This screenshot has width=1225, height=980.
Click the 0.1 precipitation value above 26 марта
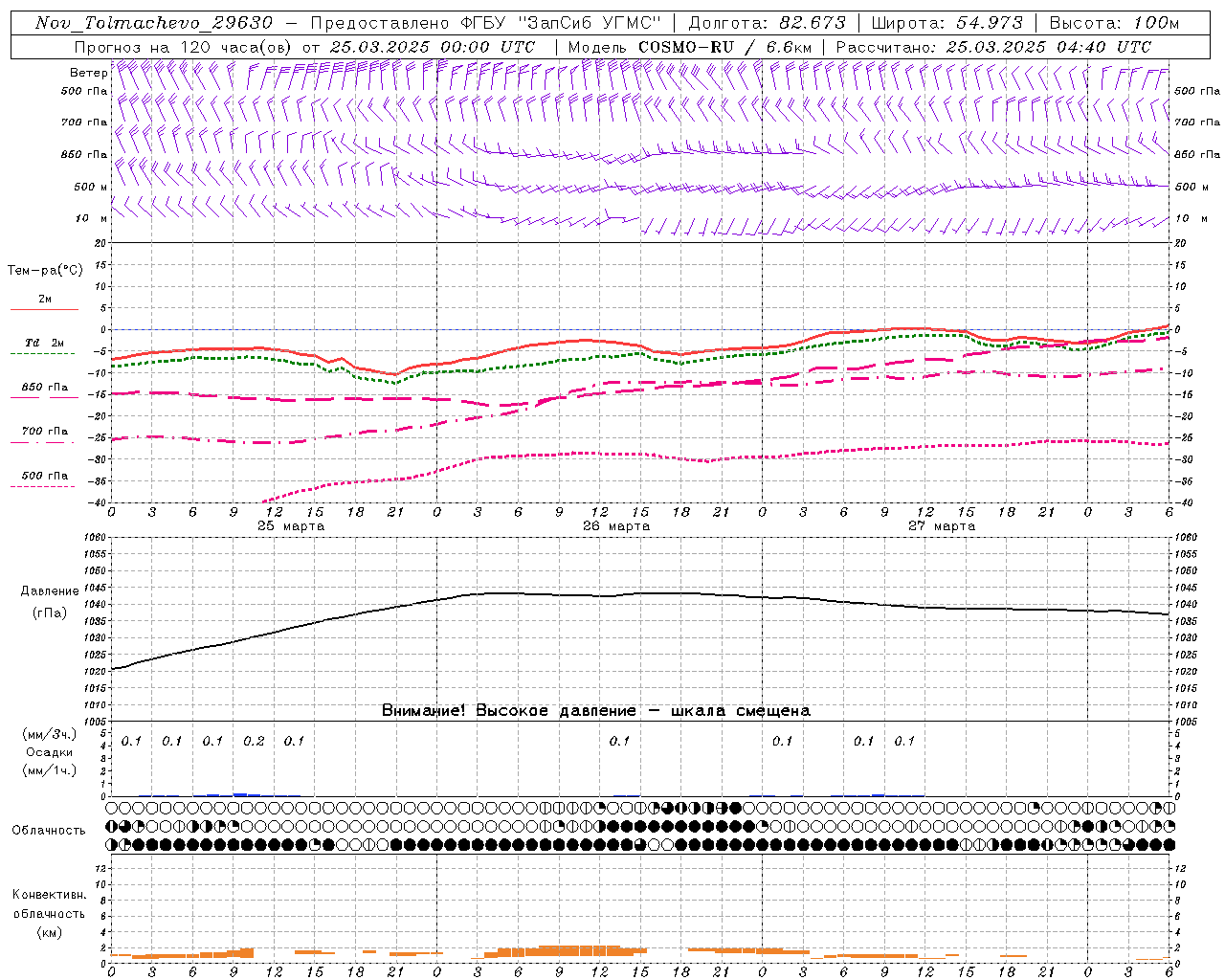(x=619, y=741)
